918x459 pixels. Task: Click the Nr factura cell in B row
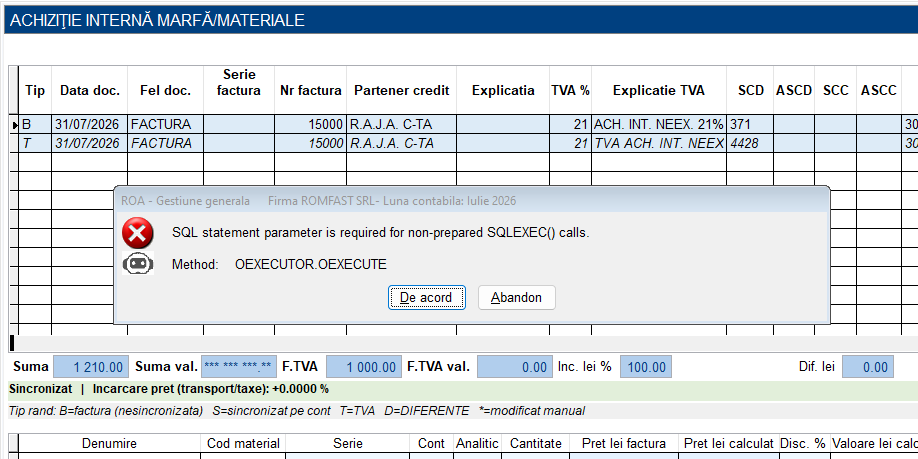(310, 125)
